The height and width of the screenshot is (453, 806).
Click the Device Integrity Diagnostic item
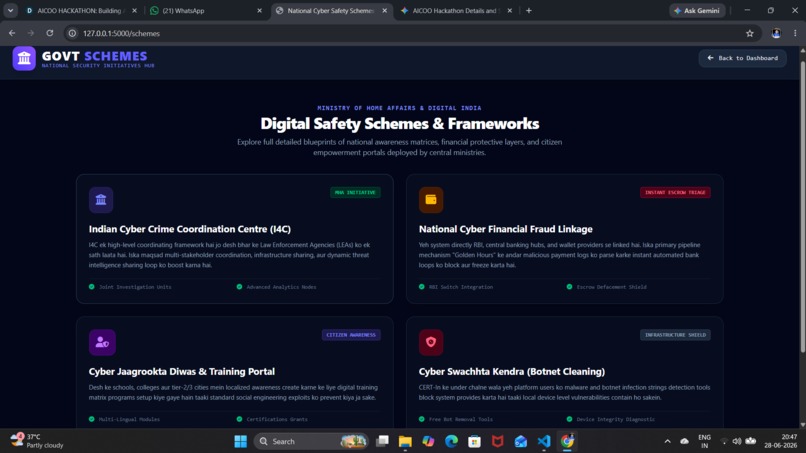click(611, 419)
